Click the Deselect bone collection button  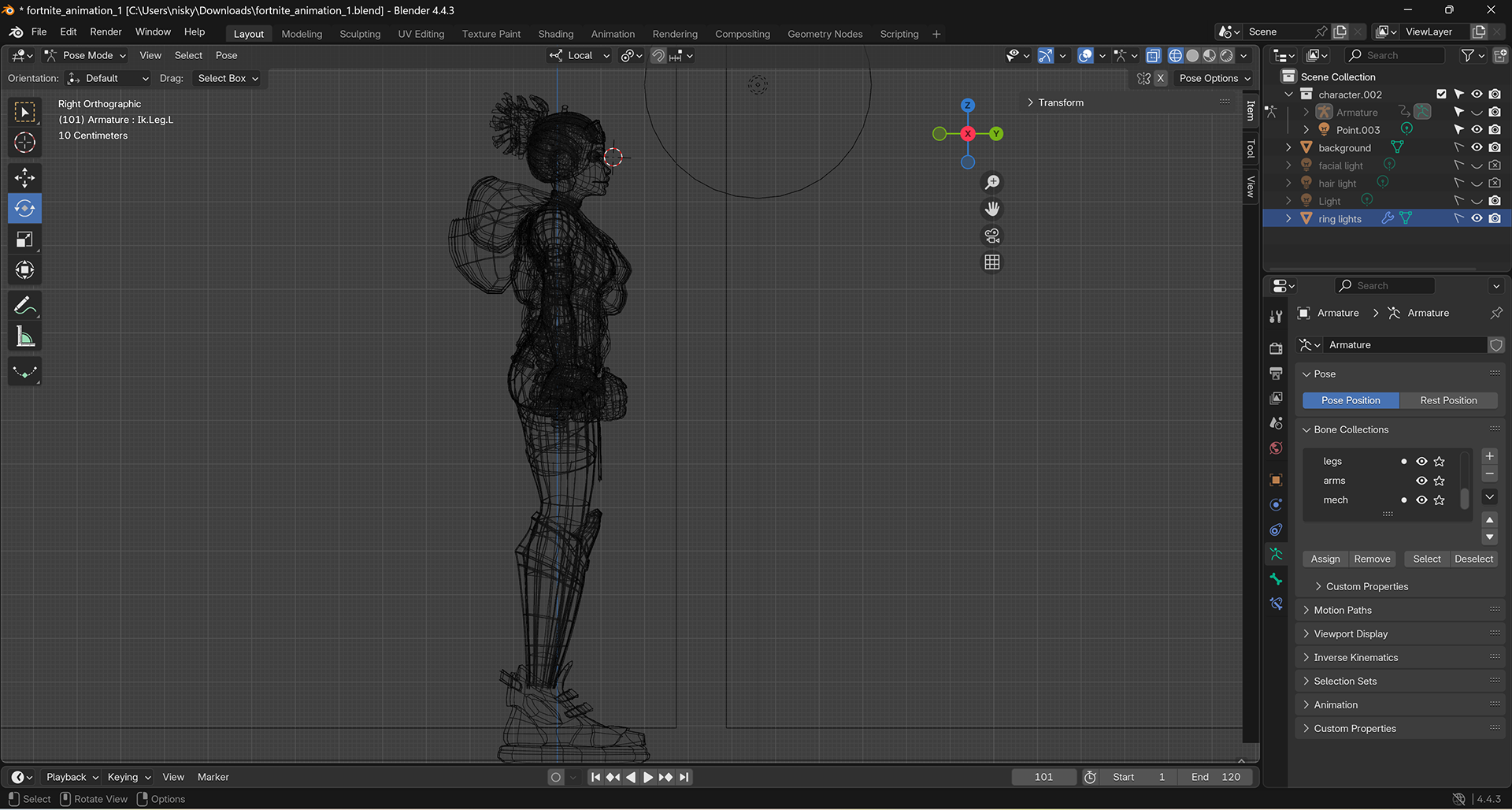coord(1473,559)
